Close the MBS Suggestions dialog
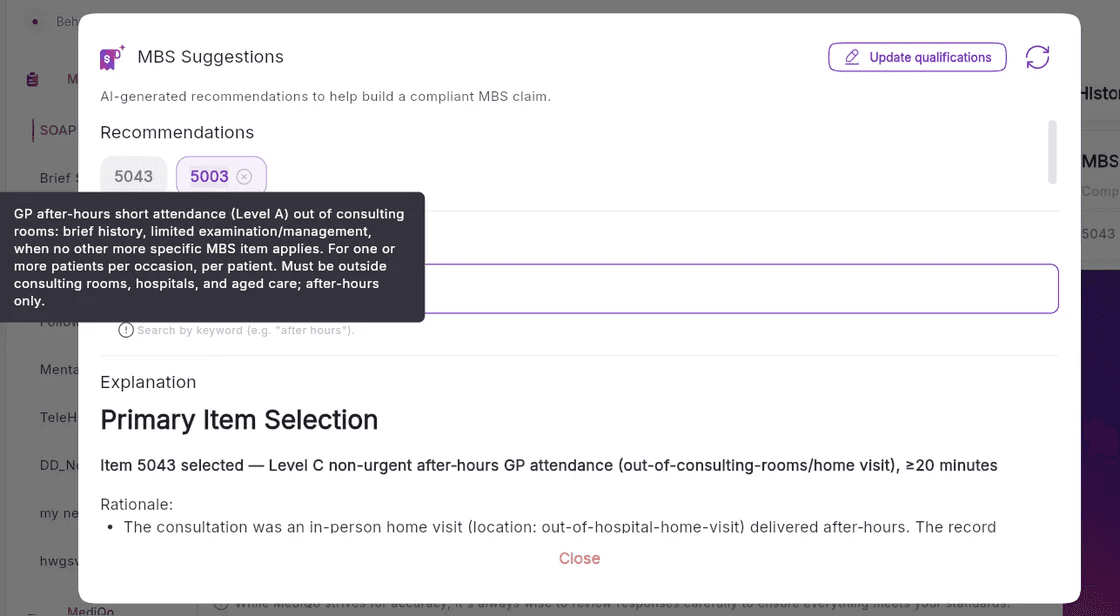Image resolution: width=1120 pixels, height=616 pixels. point(579,558)
